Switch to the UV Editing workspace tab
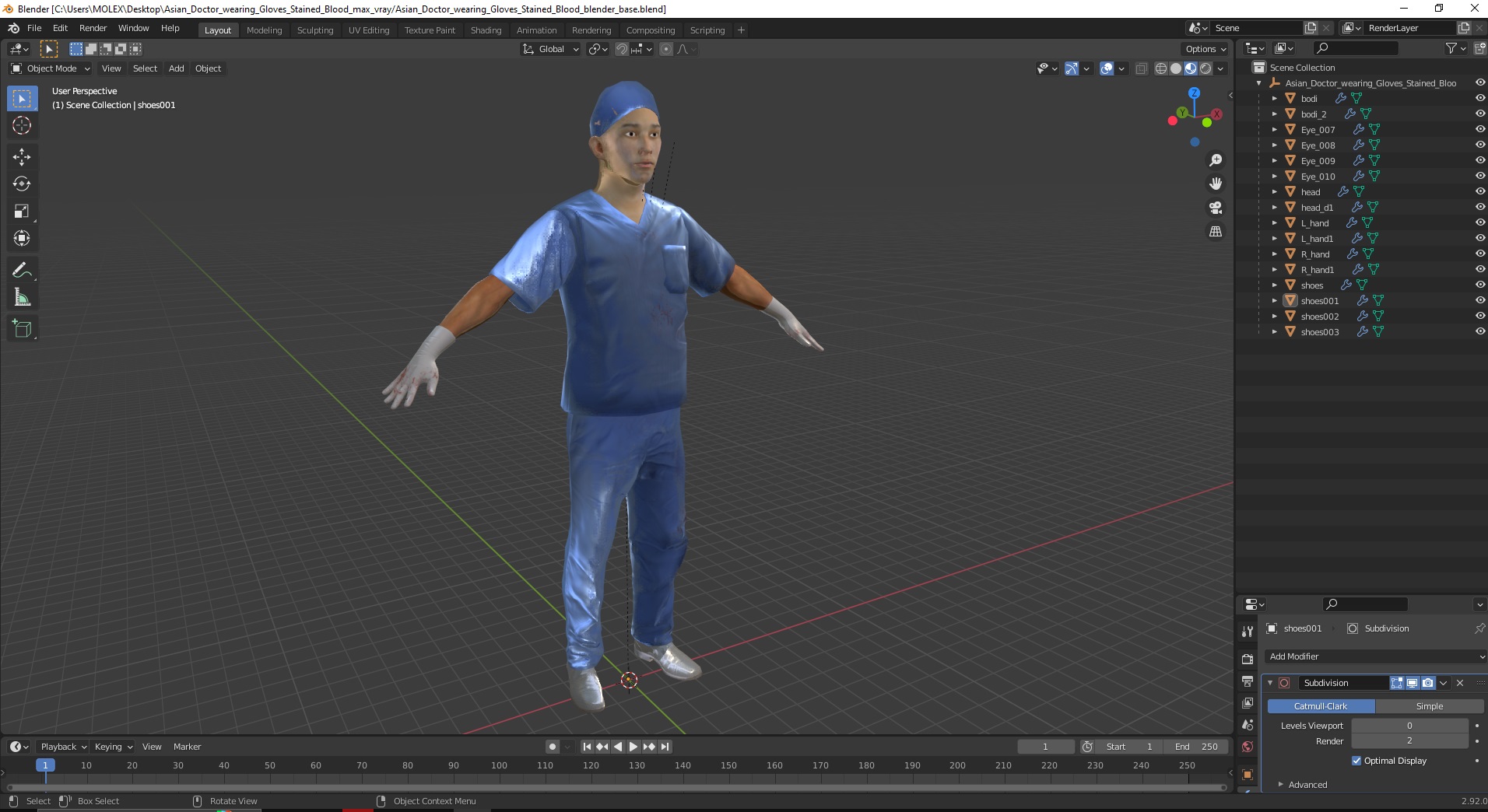Image resolution: width=1488 pixels, height=812 pixels. coord(369,30)
